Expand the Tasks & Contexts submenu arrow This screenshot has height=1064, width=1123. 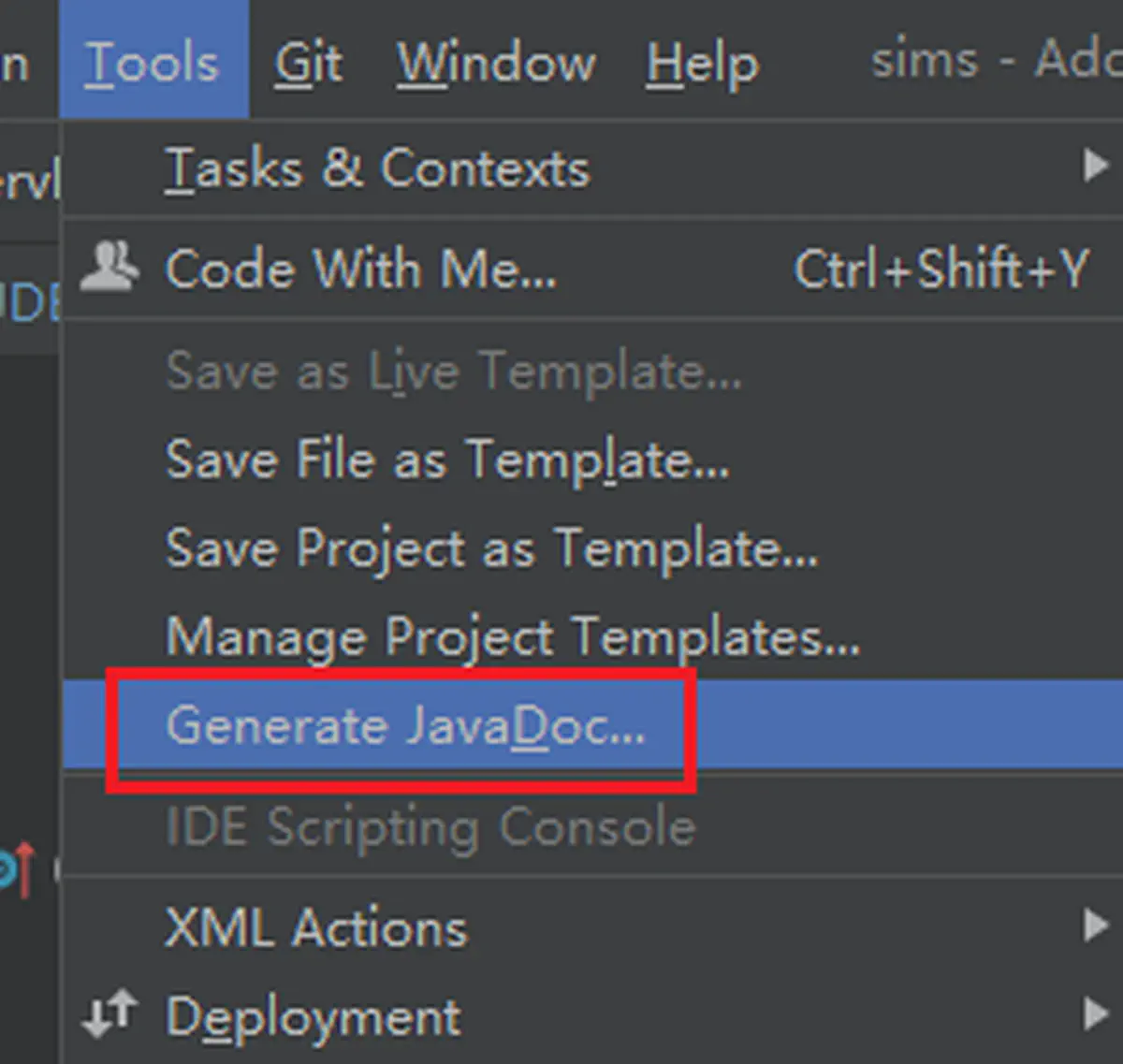1095,166
